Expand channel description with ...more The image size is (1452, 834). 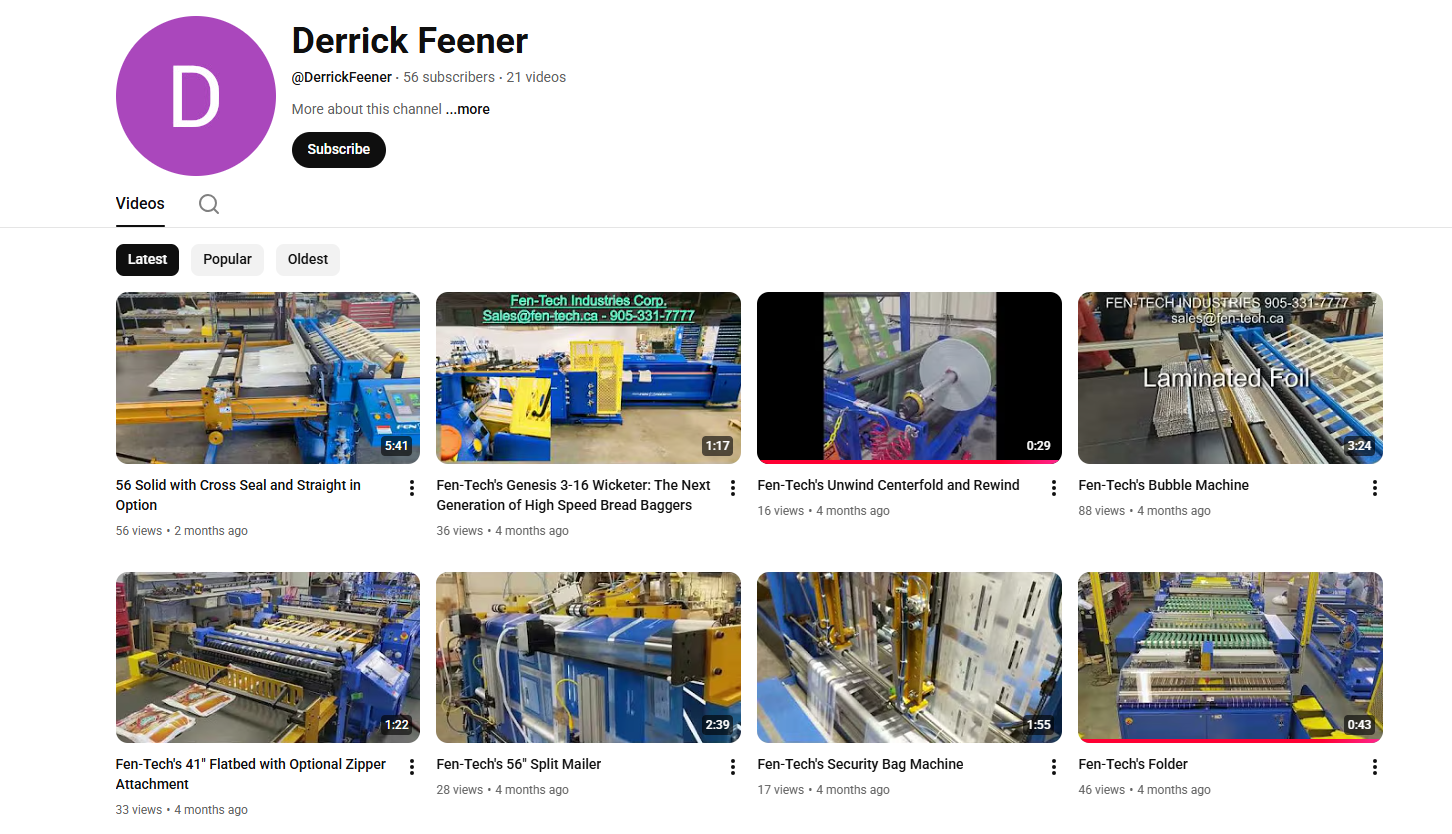468,109
